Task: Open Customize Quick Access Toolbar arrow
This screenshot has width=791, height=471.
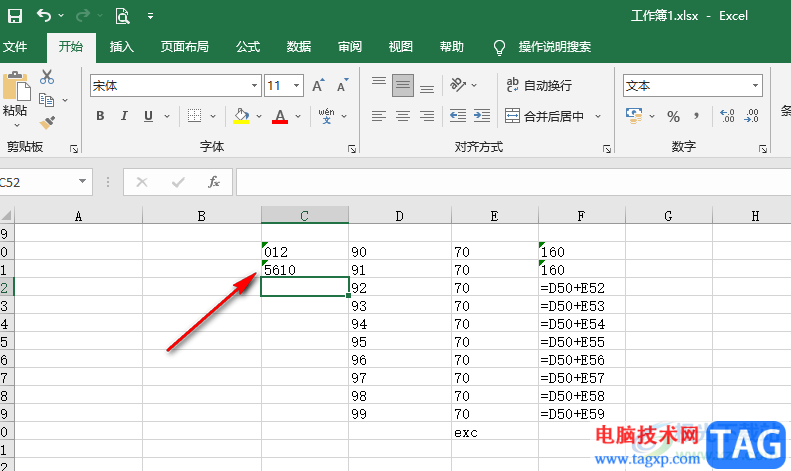Action: (150, 16)
